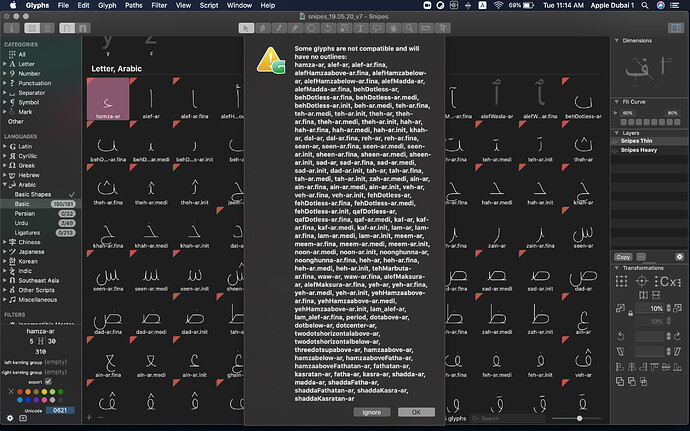This screenshot has width=690, height=431.
Task: Select the Draw (pen) tool in toolbar
Action: [x=263, y=28]
